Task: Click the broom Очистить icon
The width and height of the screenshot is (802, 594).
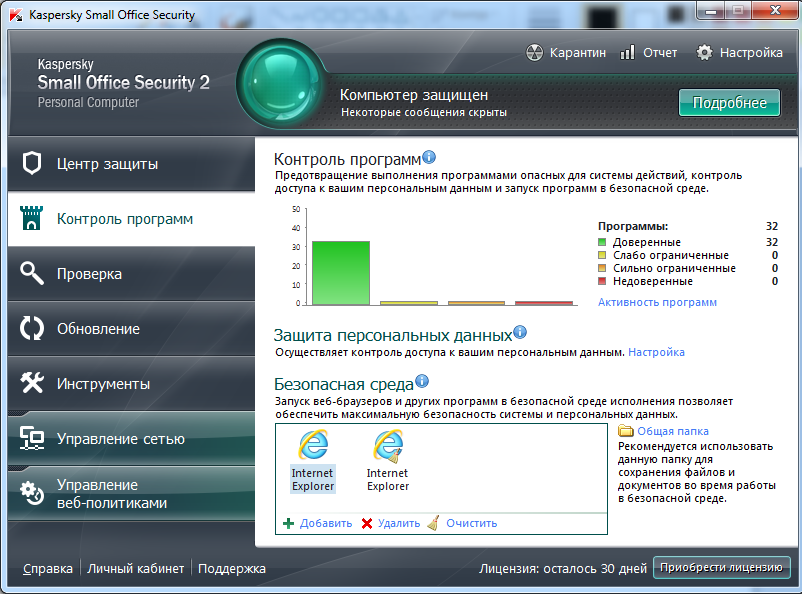Action: coord(433,523)
